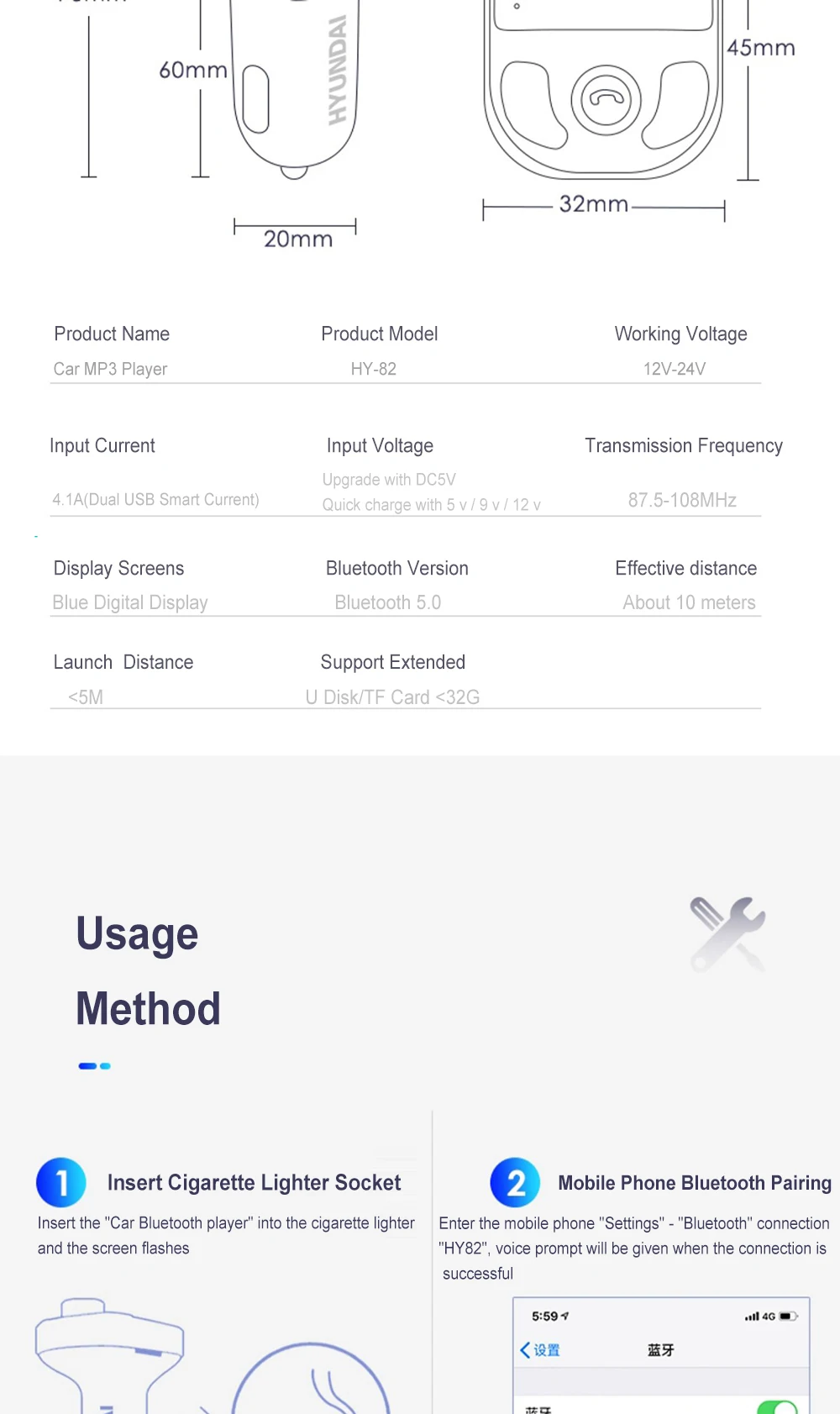Click the 蓝牙 title in phone screenshot

pyautogui.click(x=660, y=1350)
